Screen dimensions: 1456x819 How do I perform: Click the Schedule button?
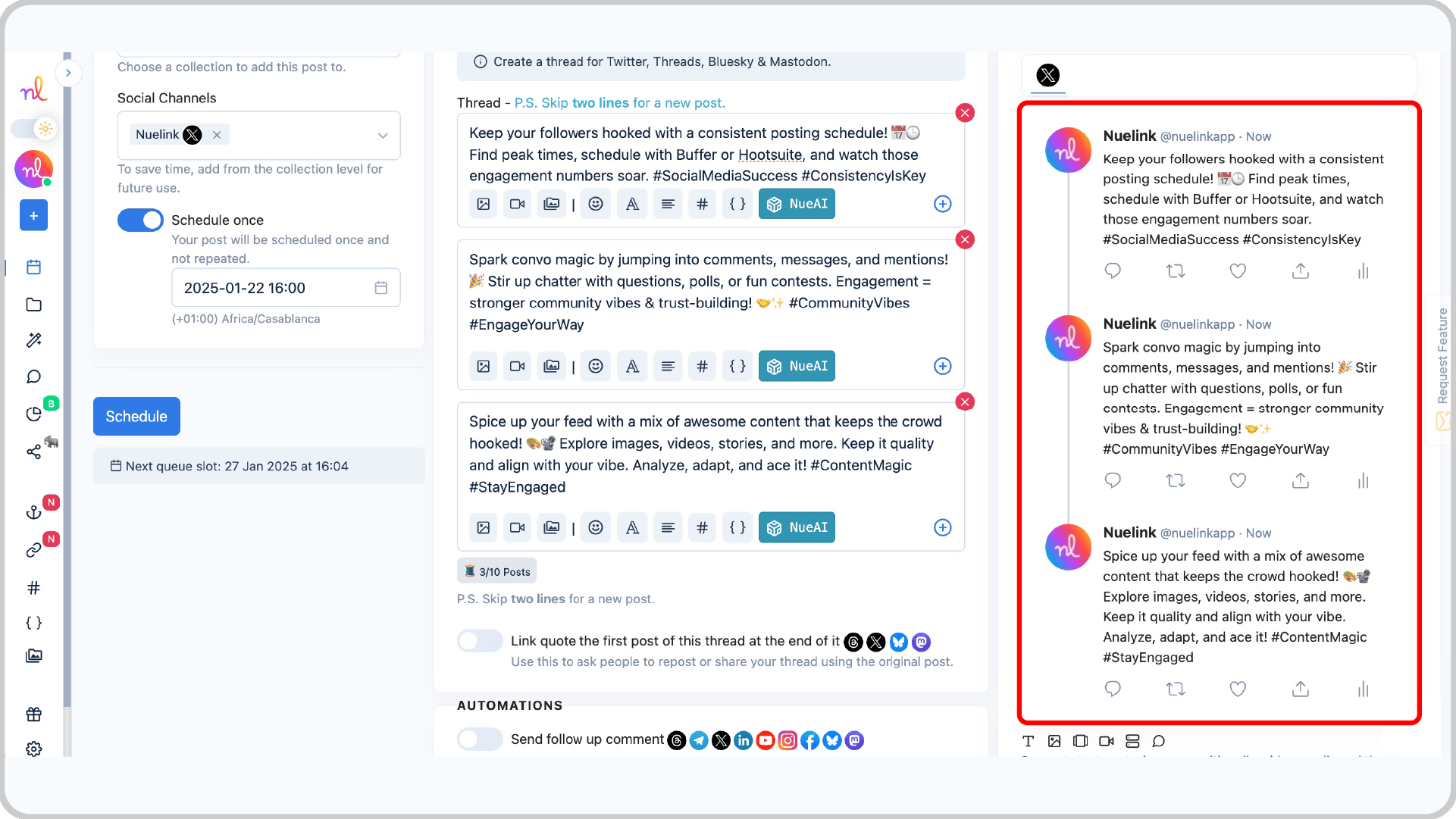pyautogui.click(x=136, y=416)
